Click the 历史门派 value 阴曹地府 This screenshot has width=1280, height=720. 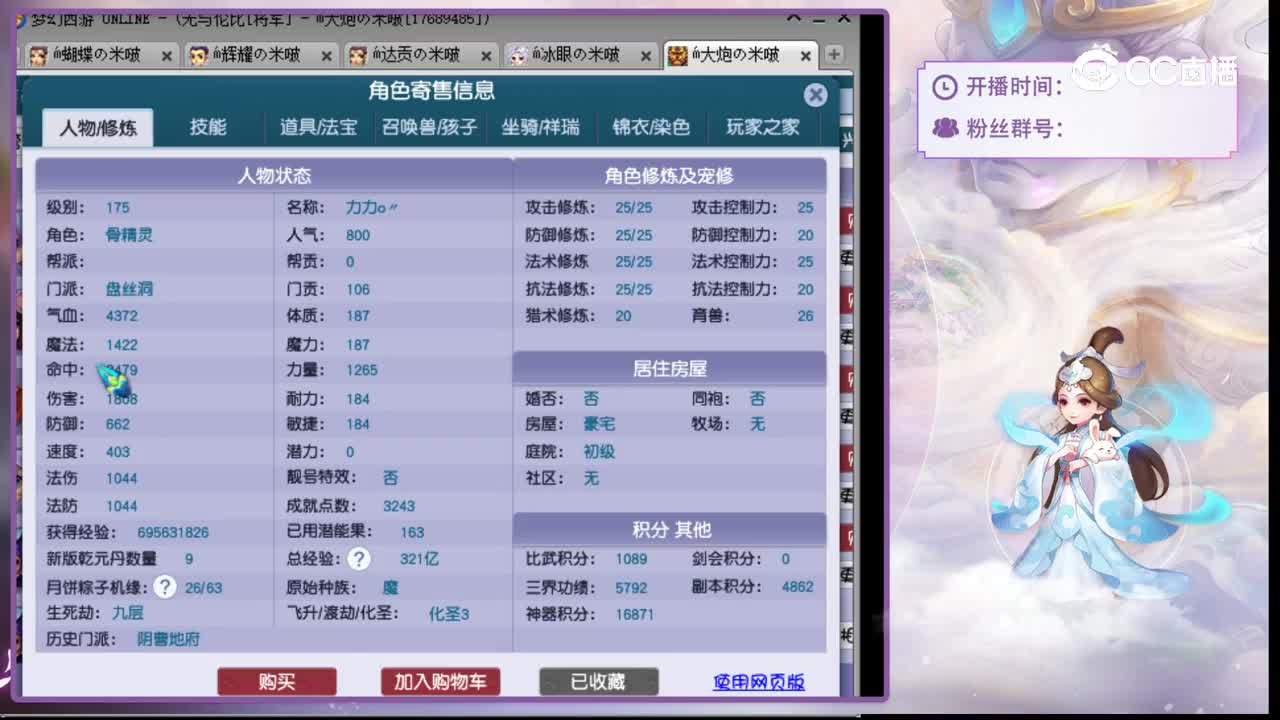(x=168, y=639)
